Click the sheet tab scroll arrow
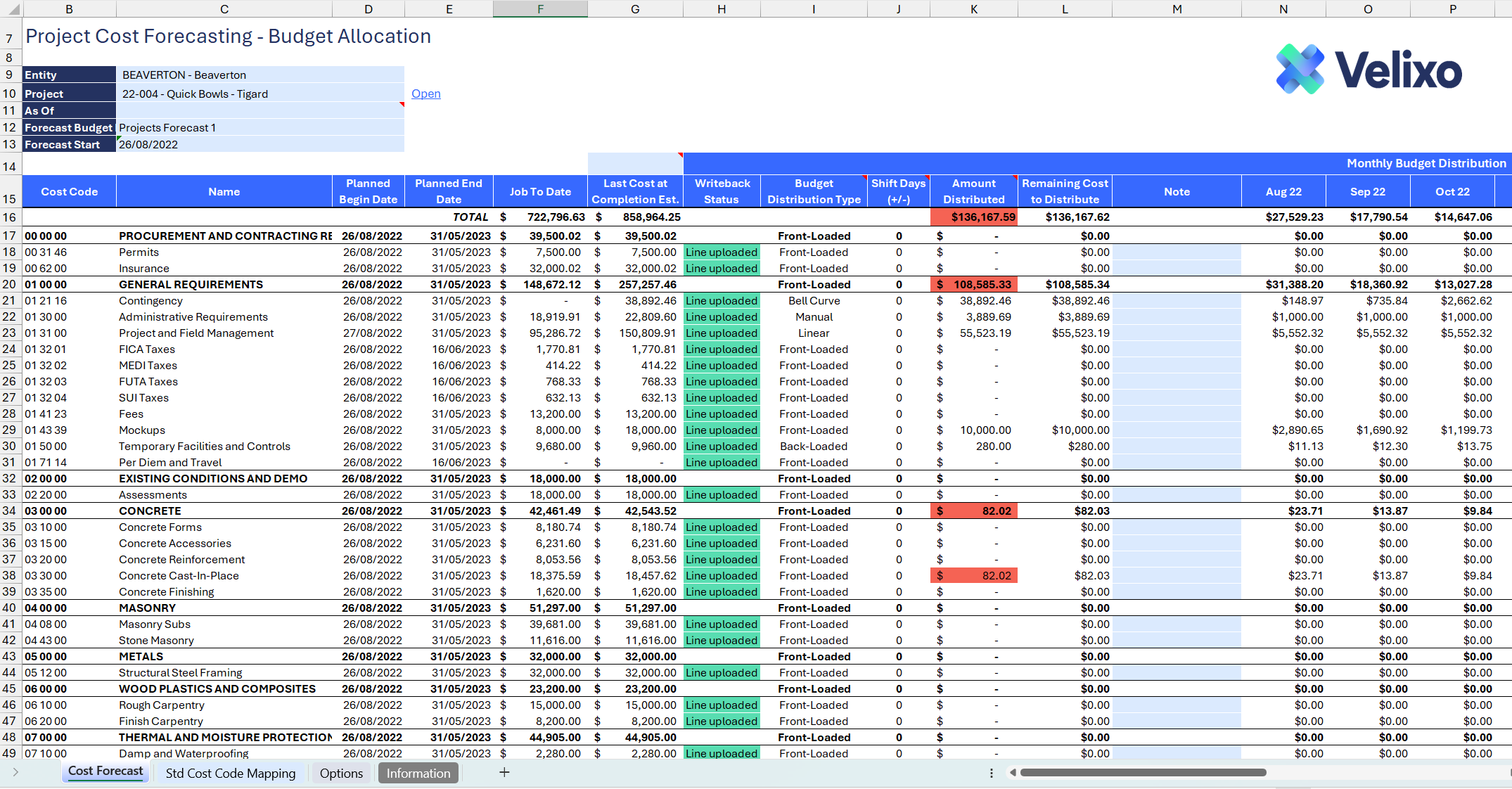The width and height of the screenshot is (1512, 789). [x=15, y=772]
